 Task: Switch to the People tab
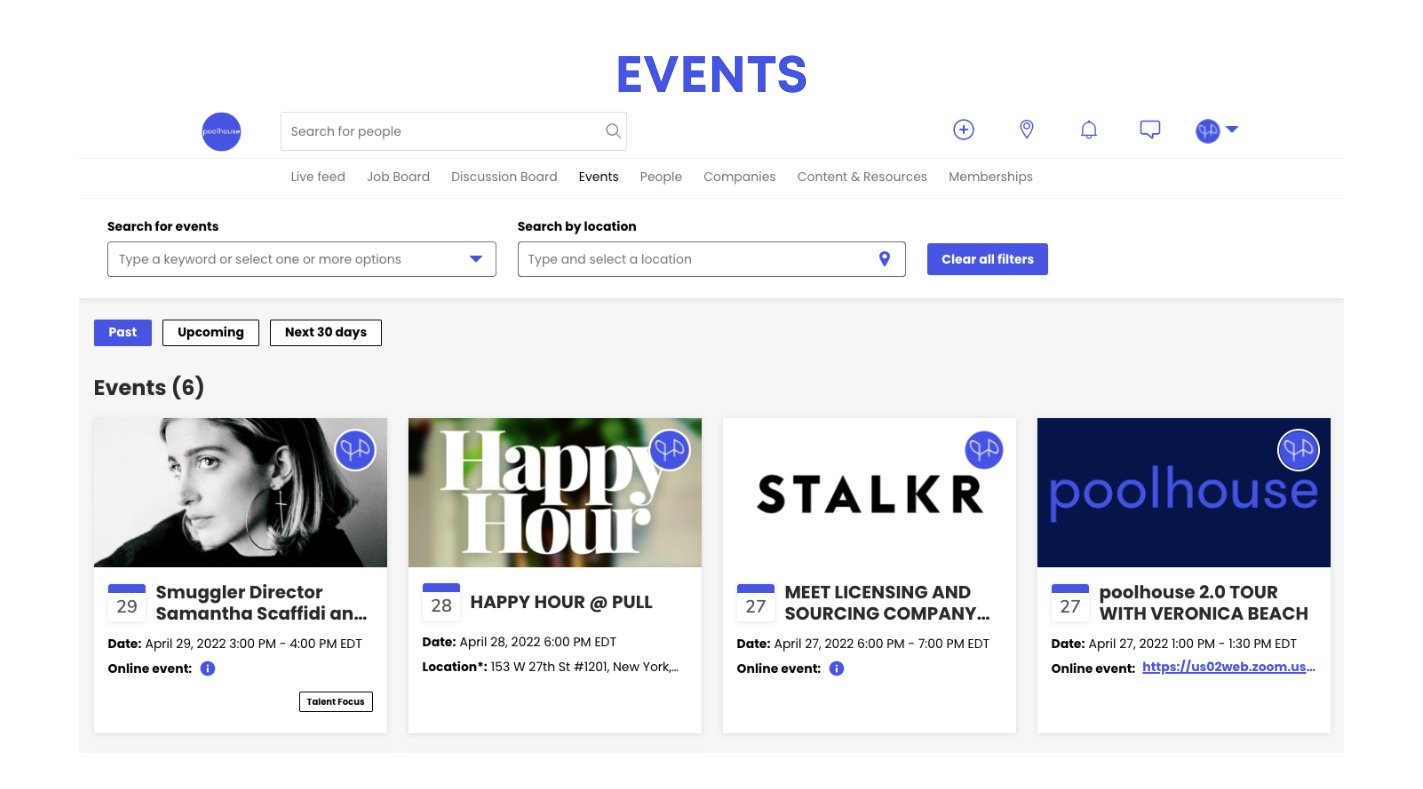(661, 177)
